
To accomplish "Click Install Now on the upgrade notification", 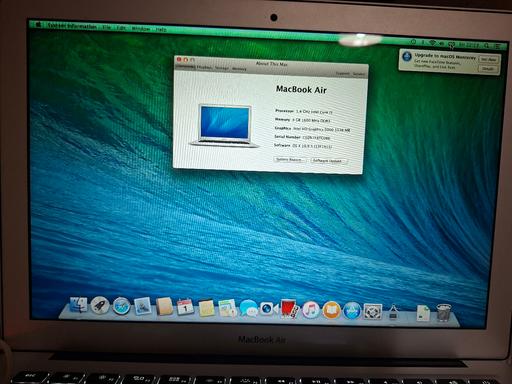I will 488,59.
